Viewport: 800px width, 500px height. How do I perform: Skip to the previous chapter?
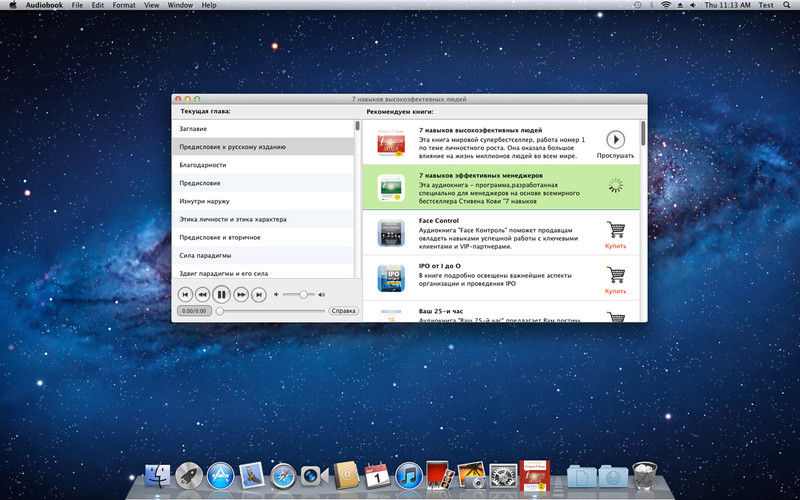click(x=185, y=294)
